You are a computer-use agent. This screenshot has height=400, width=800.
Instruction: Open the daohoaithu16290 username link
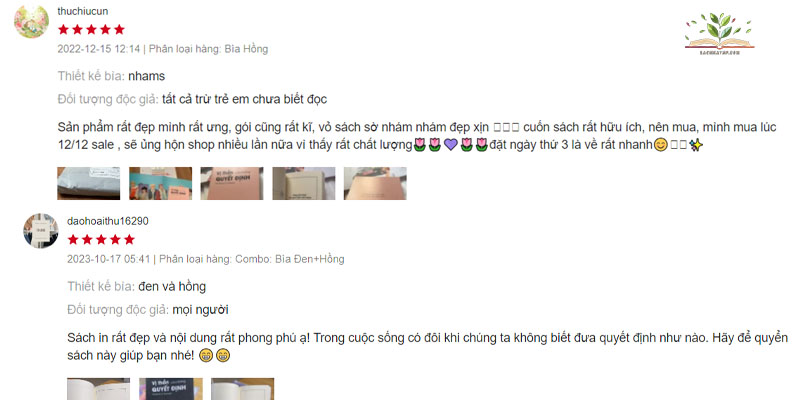pyautogui.click(x=108, y=221)
